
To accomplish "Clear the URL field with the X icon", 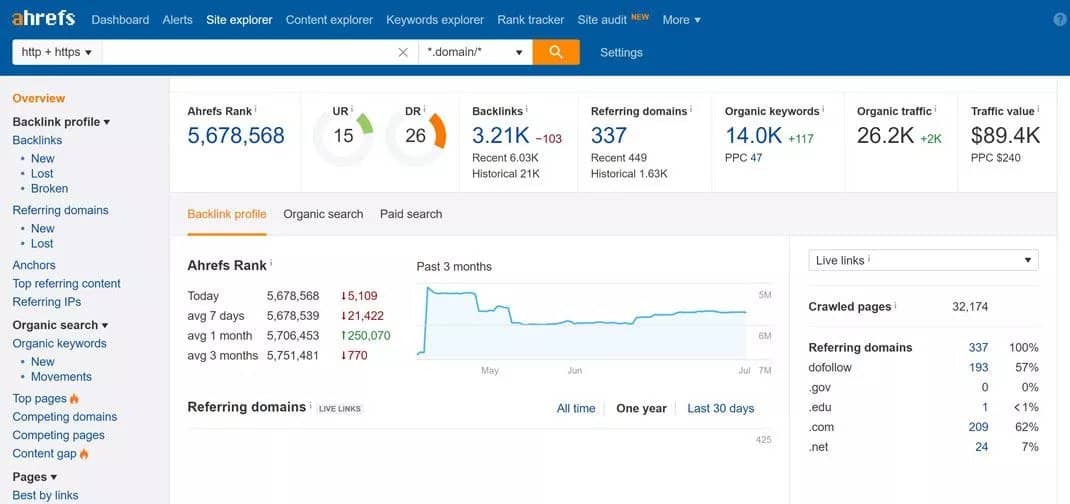I will [403, 53].
